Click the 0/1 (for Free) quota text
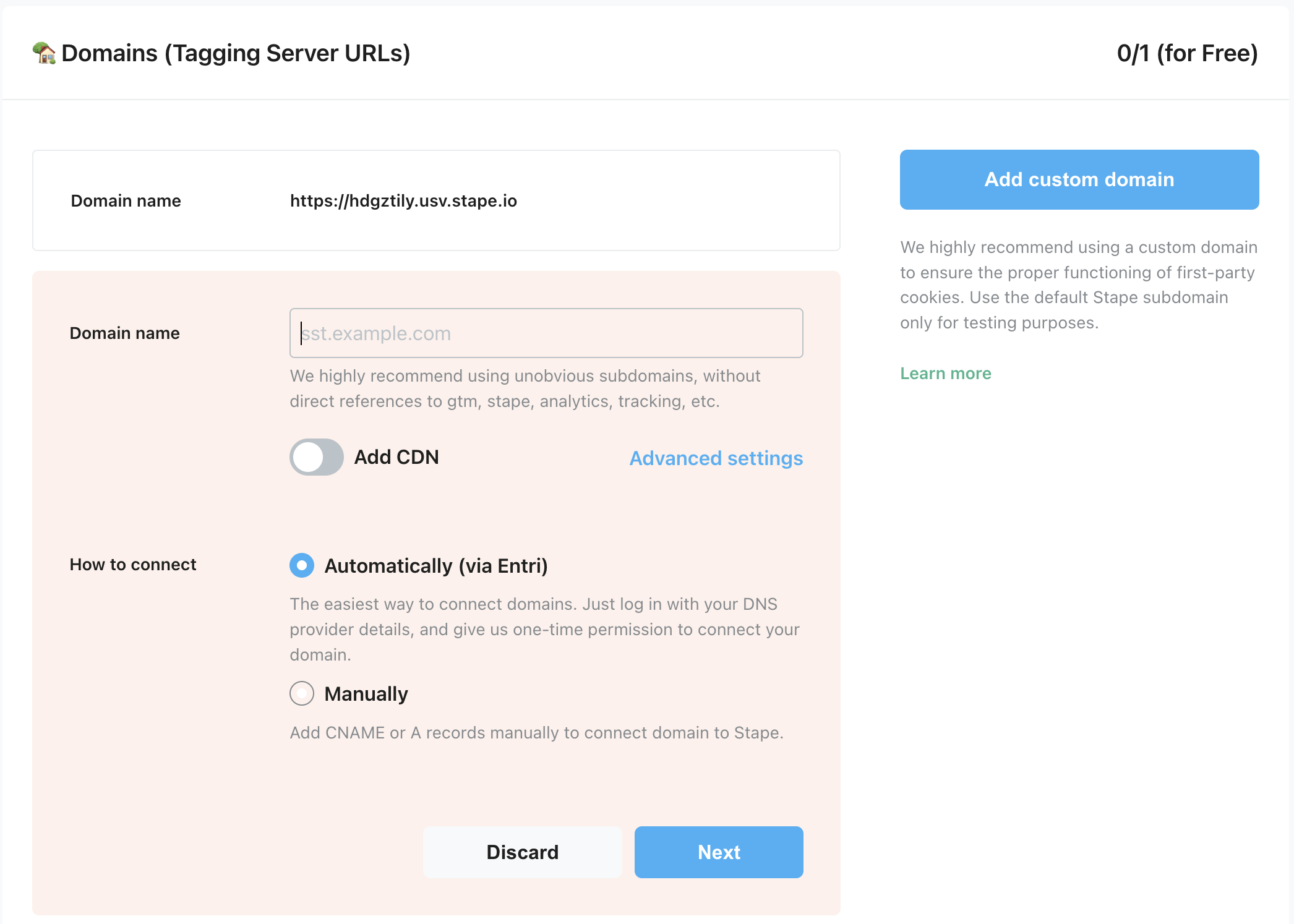Screen dimensions: 1294x924 point(1187,53)
